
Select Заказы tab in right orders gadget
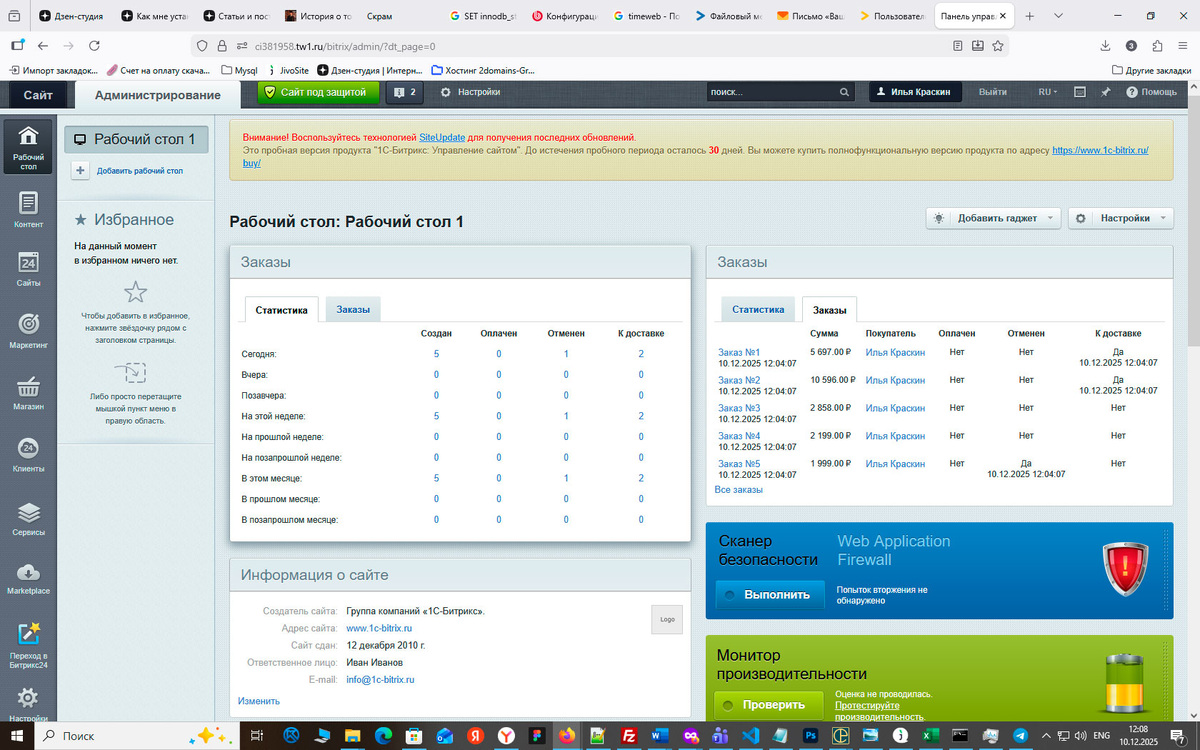829,310
